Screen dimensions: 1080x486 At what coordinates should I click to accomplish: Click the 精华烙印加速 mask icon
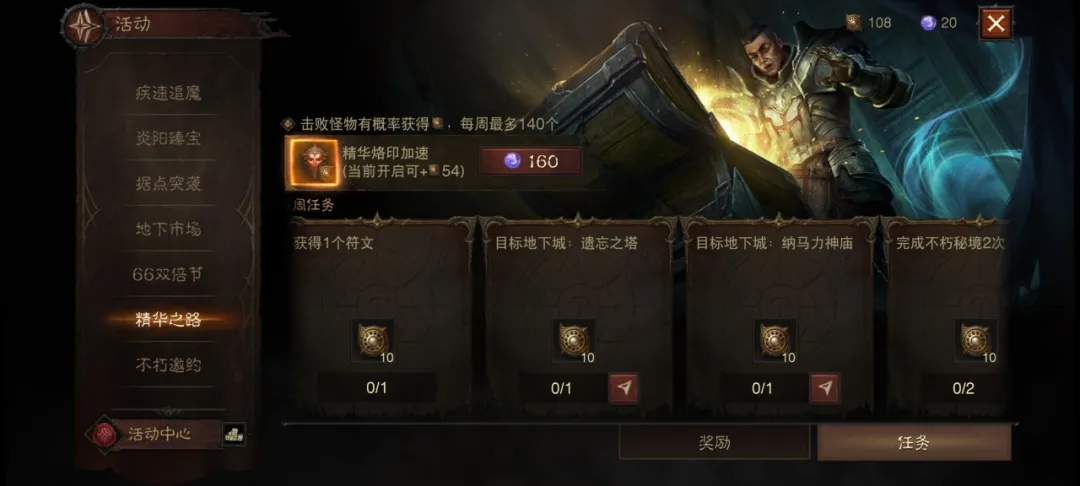(313, 162)
